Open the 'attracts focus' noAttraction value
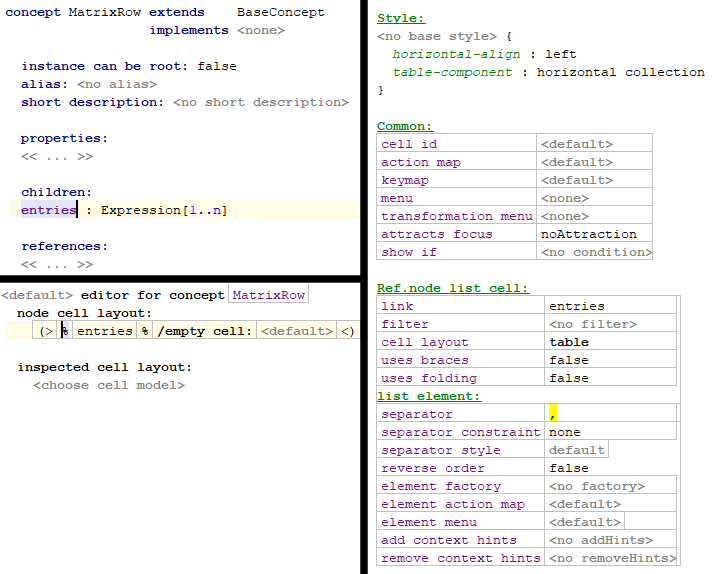The height and width of the screenshot is (574, 725). 588,234
